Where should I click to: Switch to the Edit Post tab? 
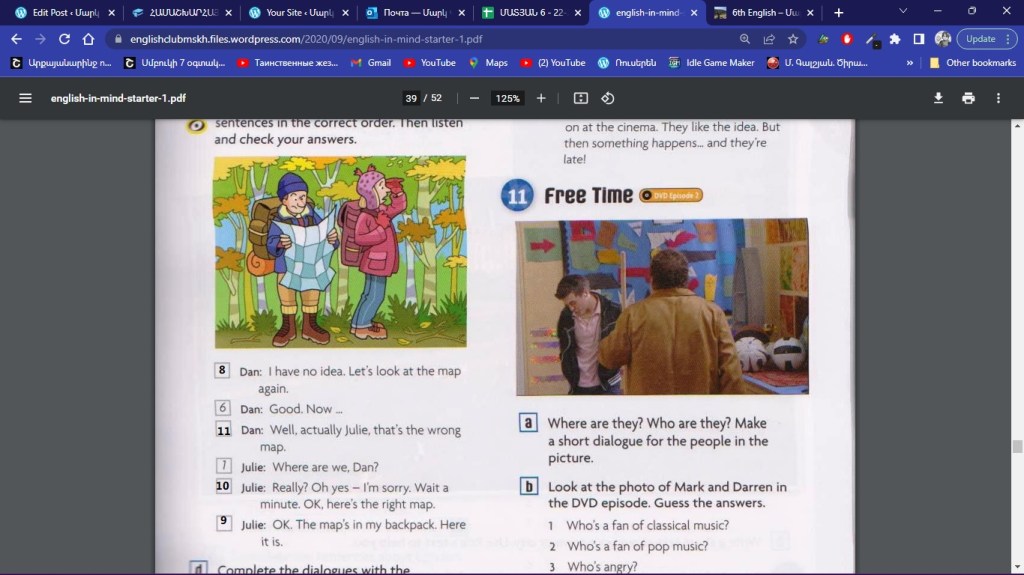tap(60, 13)
